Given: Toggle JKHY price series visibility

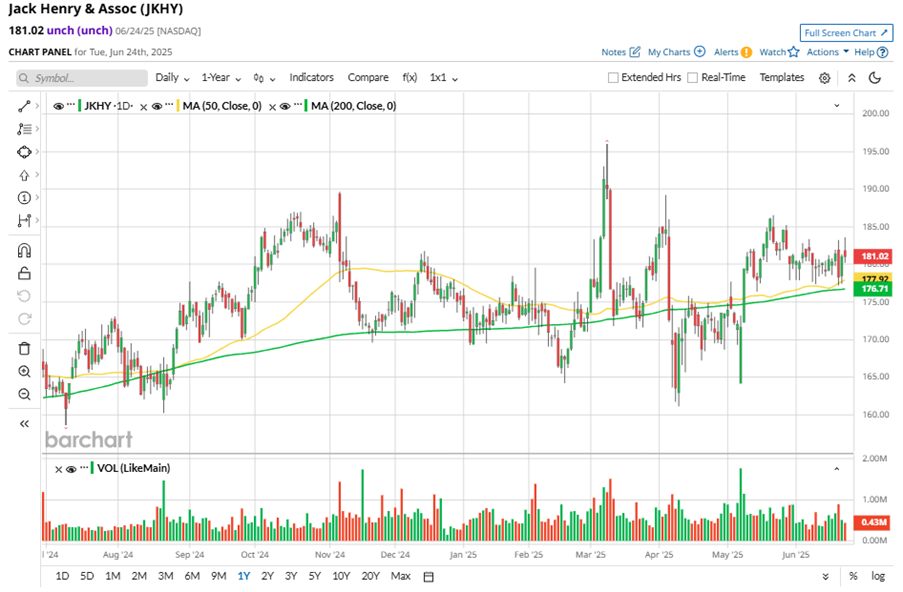Looking at the screenshot, I should 58,106.
